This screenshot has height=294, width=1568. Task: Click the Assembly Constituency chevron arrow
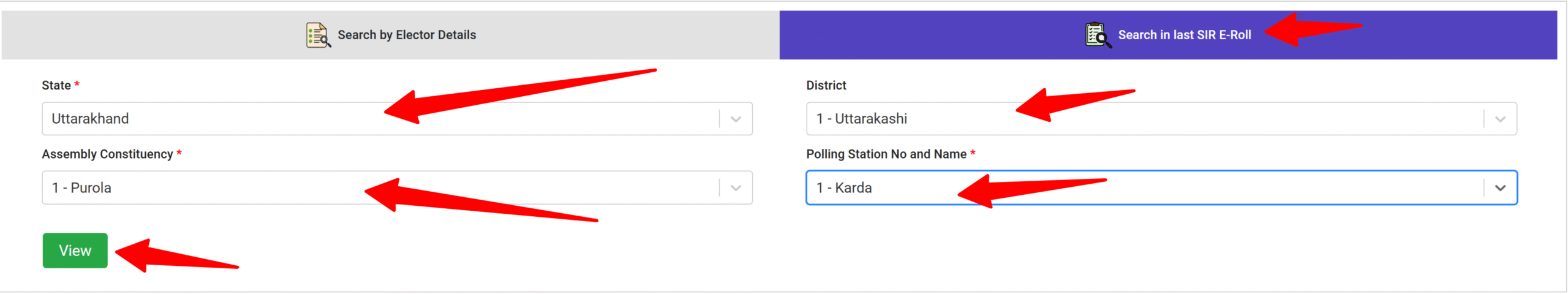tap(736, 187)
